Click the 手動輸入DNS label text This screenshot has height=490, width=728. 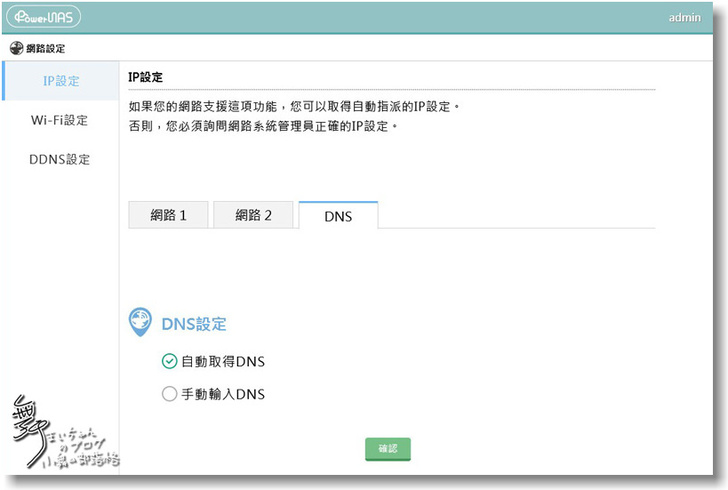click(223, 394)
